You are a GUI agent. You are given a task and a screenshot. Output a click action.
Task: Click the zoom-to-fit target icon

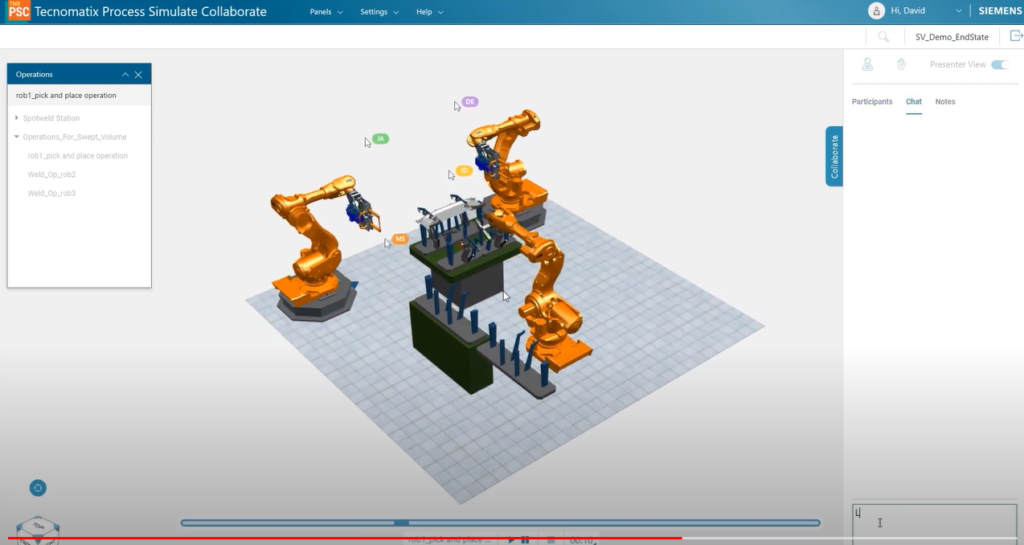(38, 488)
